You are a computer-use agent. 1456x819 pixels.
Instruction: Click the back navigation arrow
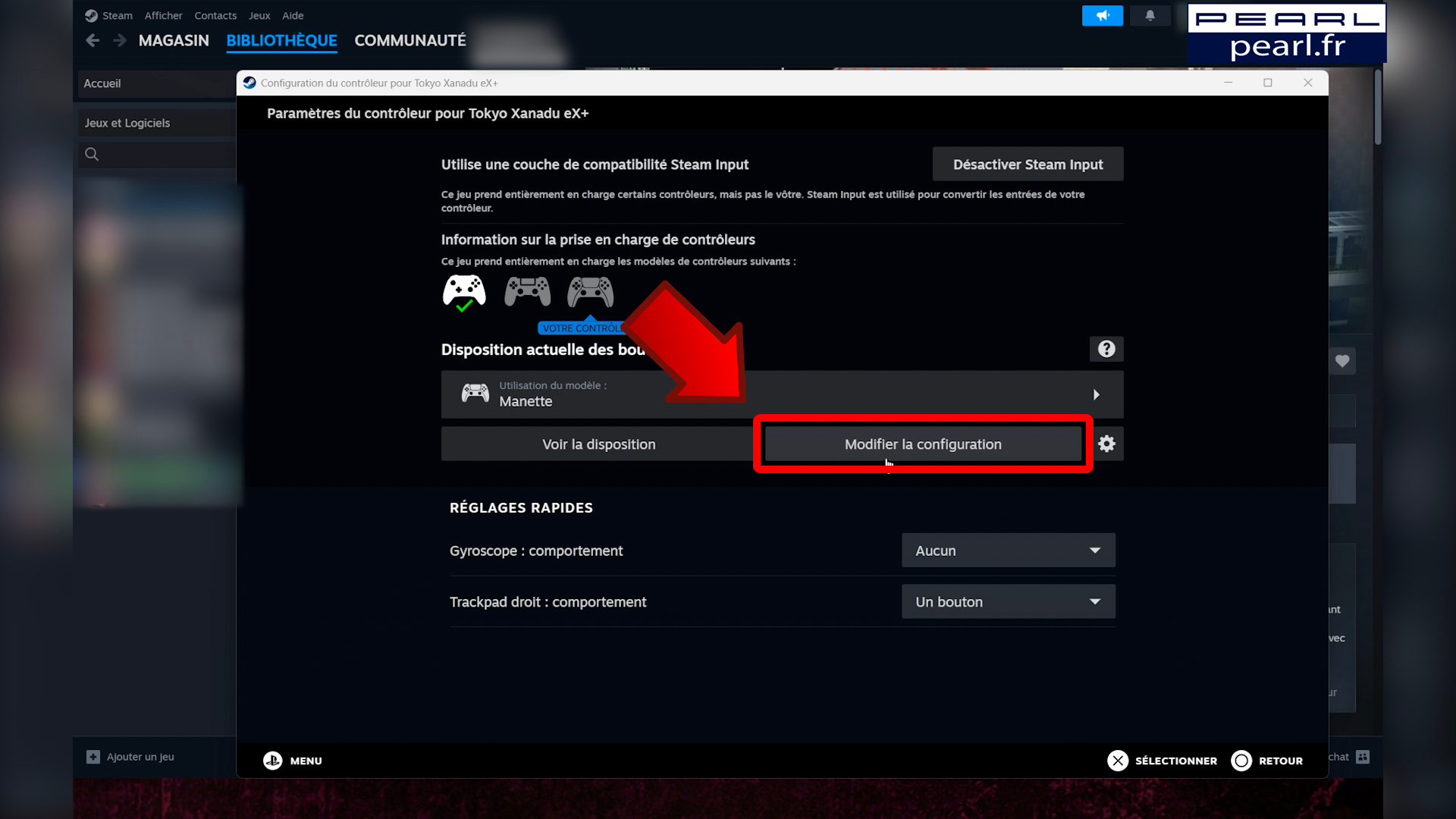coord(92,40)
